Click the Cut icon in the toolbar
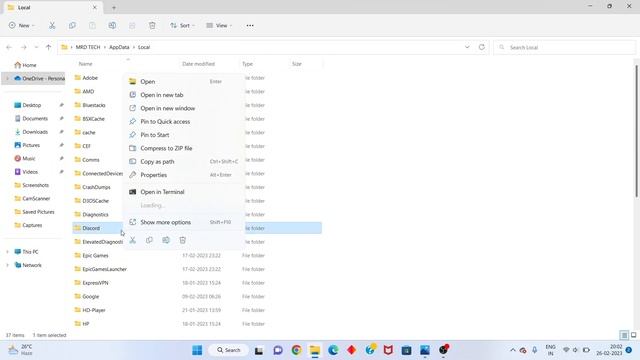640x360 pixels. pos(52,25)
